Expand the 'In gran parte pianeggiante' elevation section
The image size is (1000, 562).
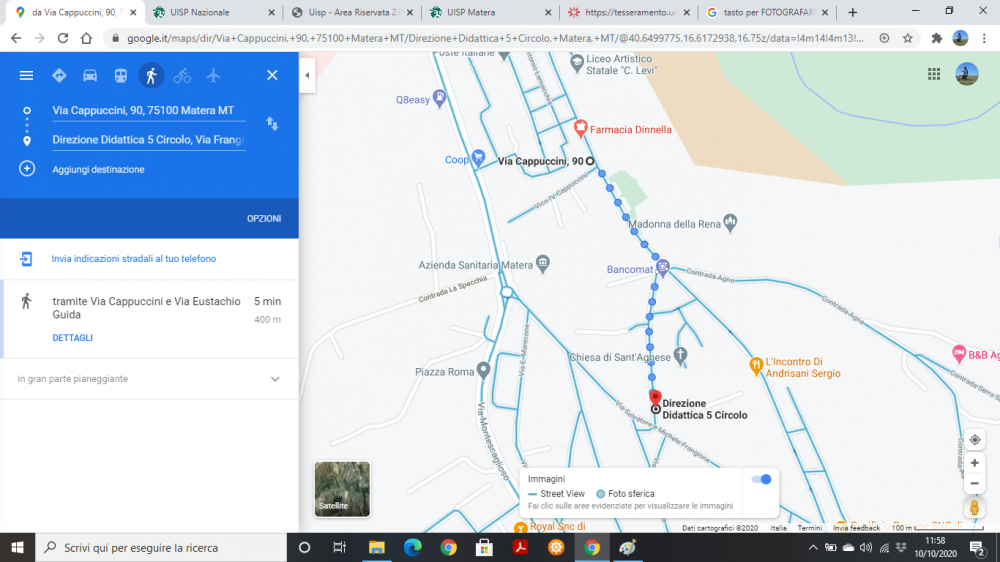pyautogui.click(x=275, y=379)
